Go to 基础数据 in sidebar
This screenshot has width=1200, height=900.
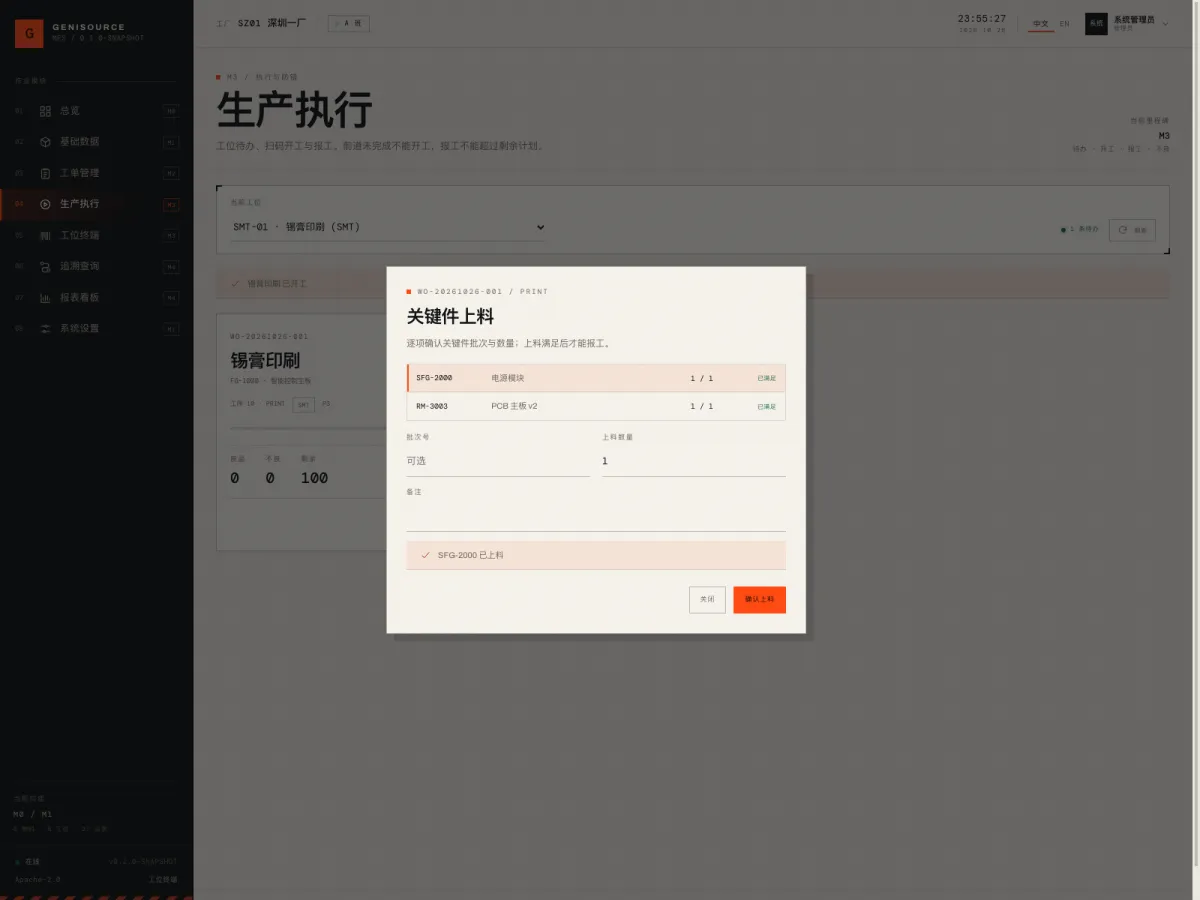(x=97, y=142)
